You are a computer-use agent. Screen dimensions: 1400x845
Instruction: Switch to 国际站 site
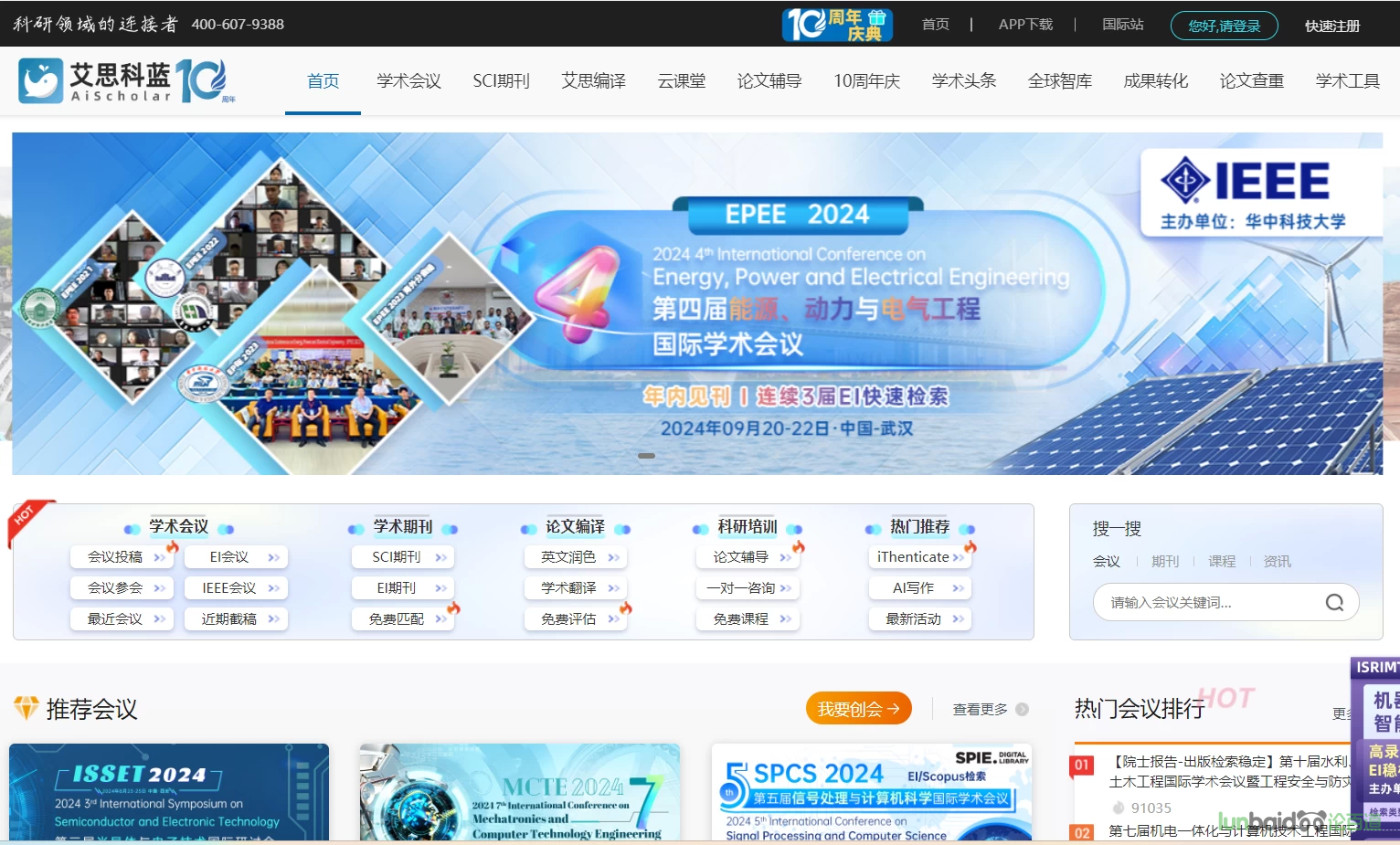(x=1123, y=25)
